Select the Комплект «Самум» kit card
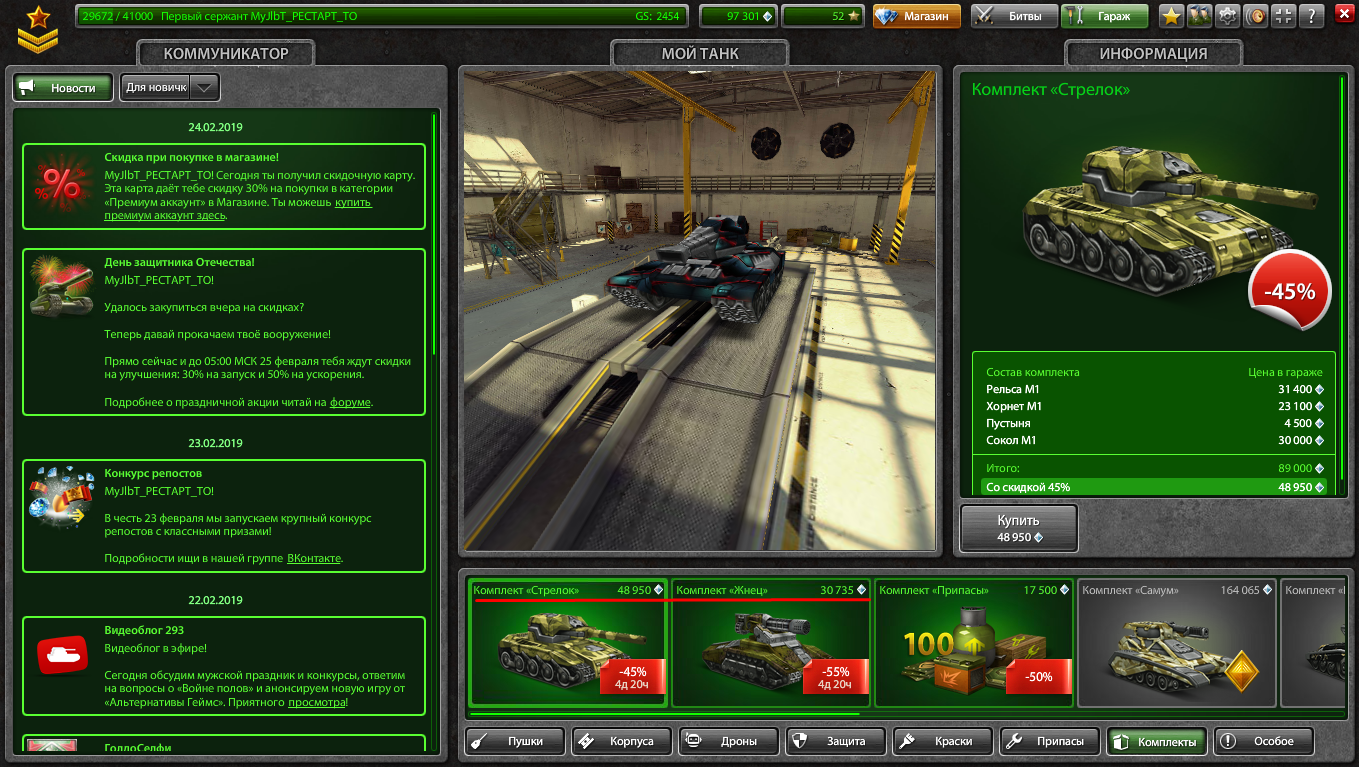Image resolution: width=1359 pixels, height=767 pixels. [x=1176, y=642]
